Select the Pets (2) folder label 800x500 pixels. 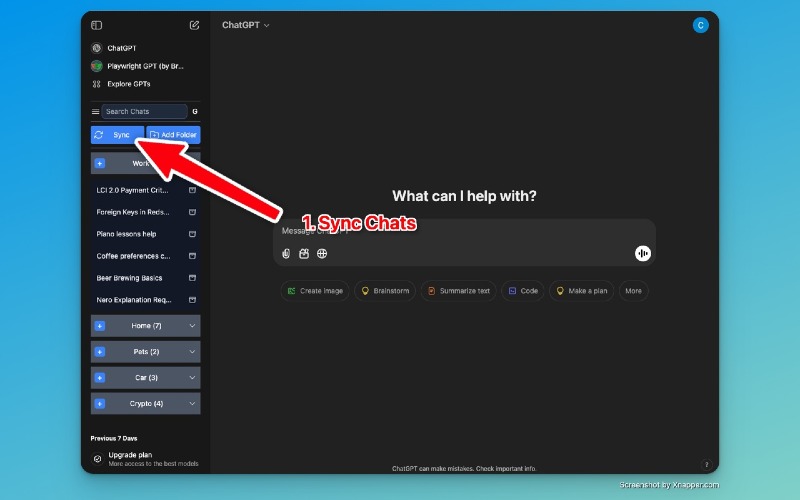(146, 352)
